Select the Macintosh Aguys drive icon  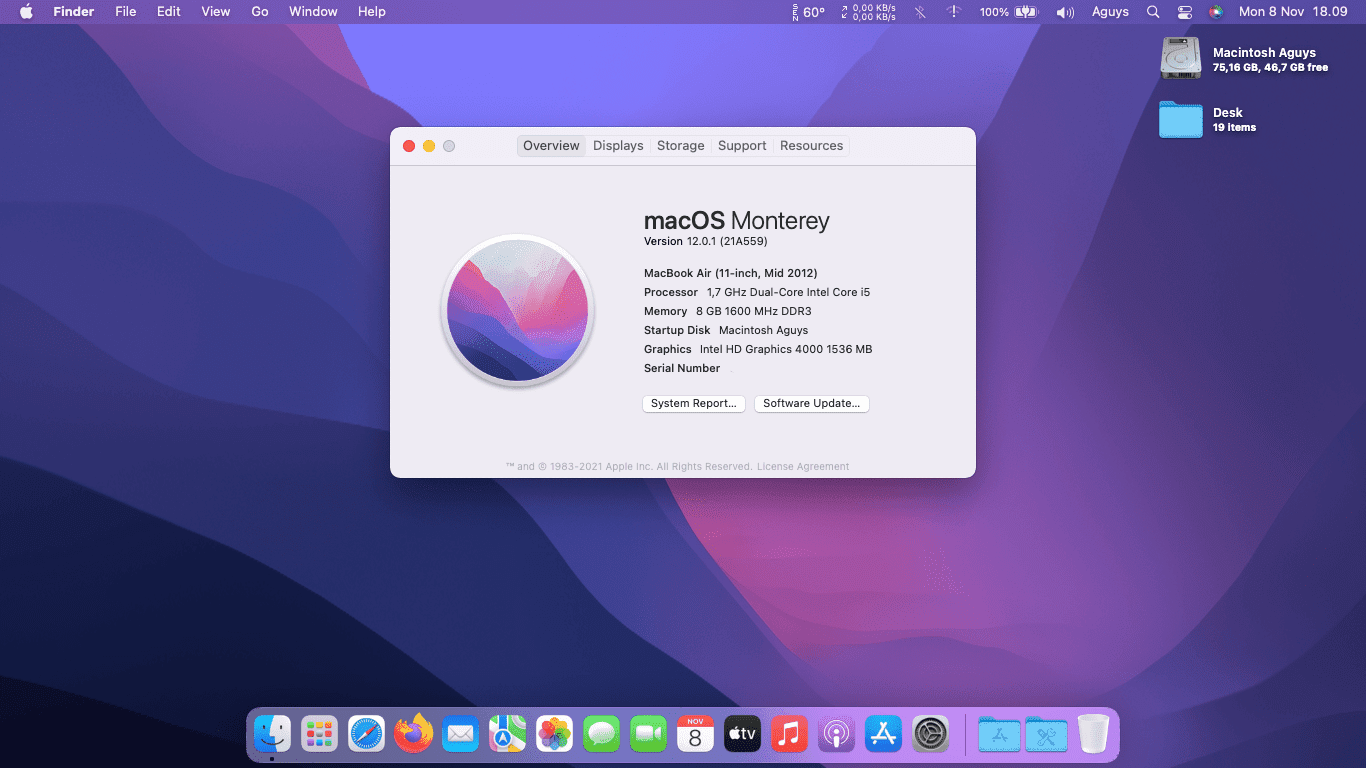click(1180, 58)
